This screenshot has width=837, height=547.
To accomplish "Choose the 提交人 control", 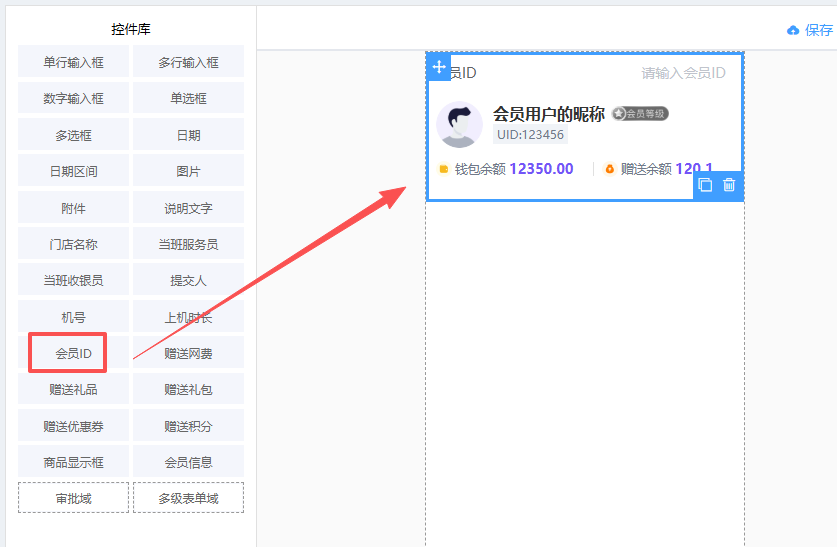I will coord(188,280).
